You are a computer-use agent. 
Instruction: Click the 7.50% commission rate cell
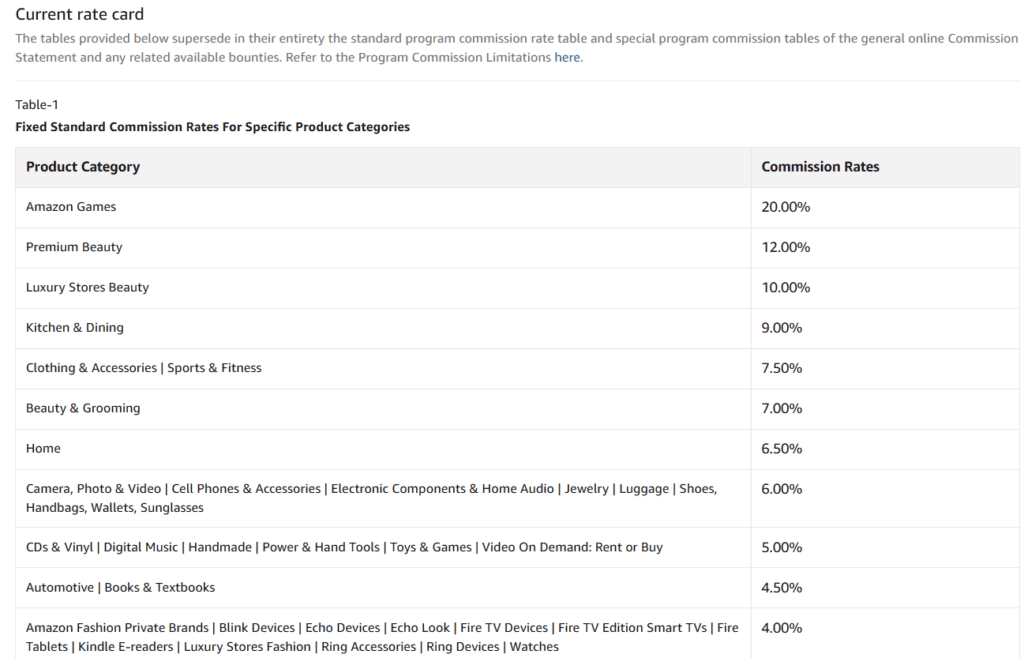click(781, 368)
